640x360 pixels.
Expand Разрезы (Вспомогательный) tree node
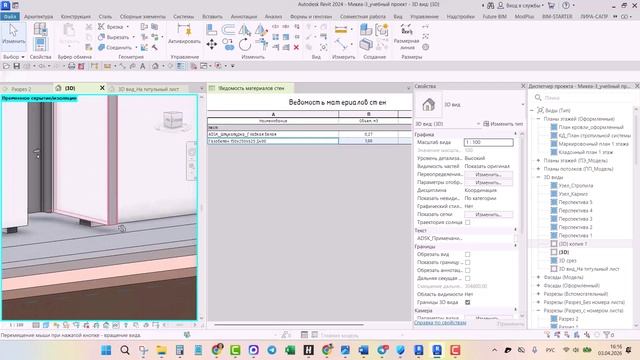538,294
